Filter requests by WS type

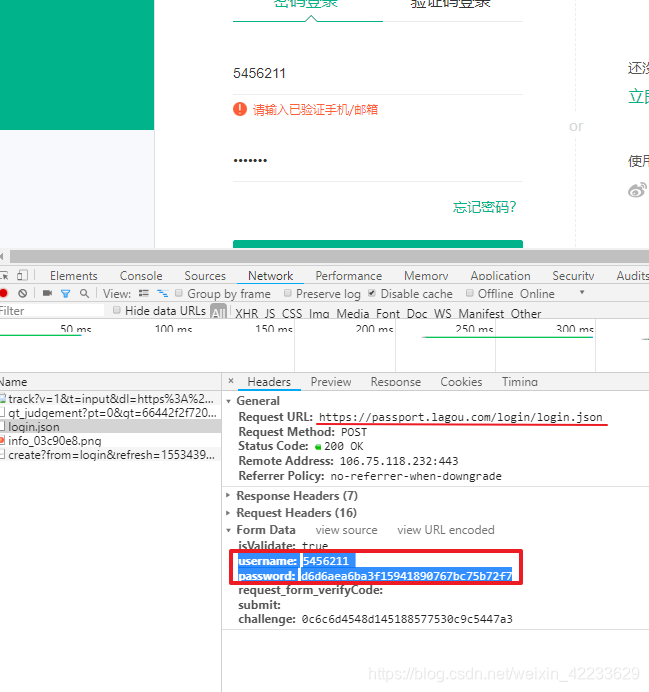click(x=443, y=313)
